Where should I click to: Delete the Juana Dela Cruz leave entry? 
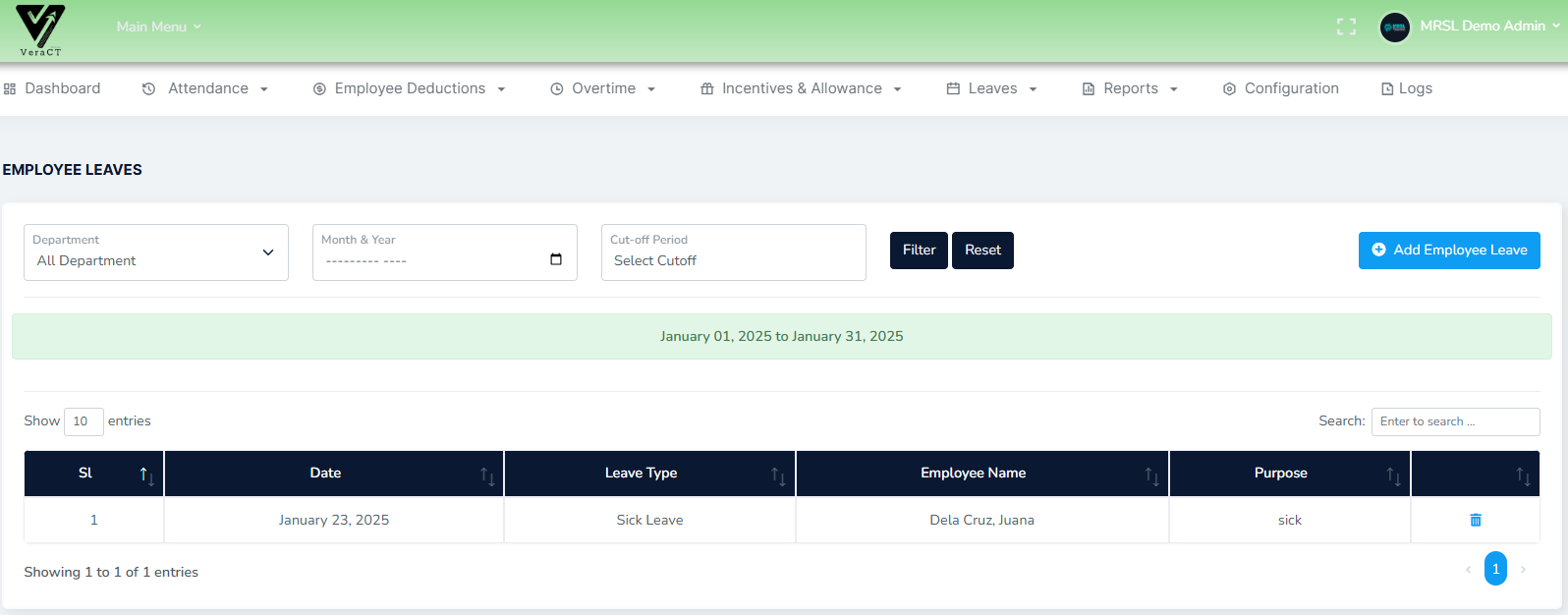pyautogui.click(x=1475, y=520)
